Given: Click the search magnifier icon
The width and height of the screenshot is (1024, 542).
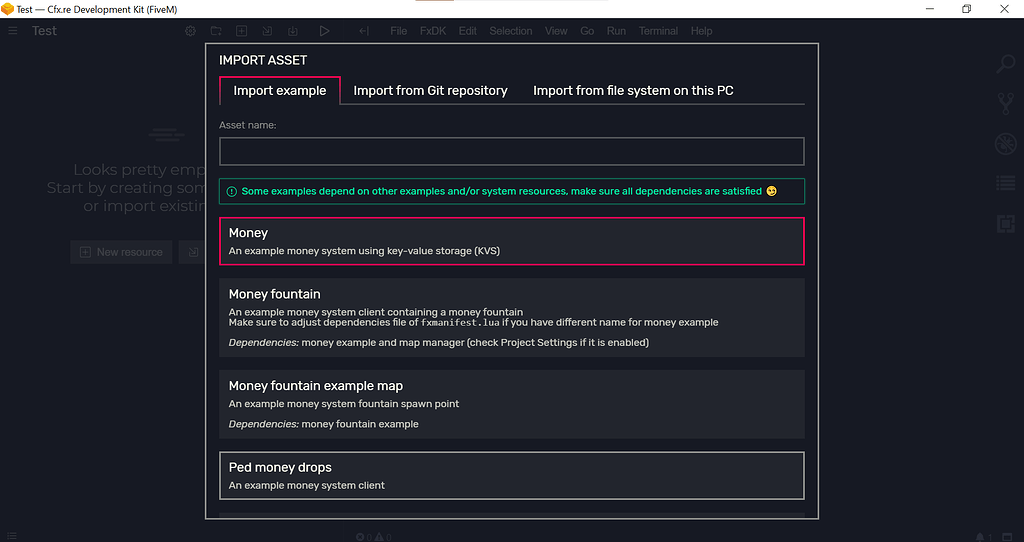Looking at the screenshot, I should (x=1005, y=65).
